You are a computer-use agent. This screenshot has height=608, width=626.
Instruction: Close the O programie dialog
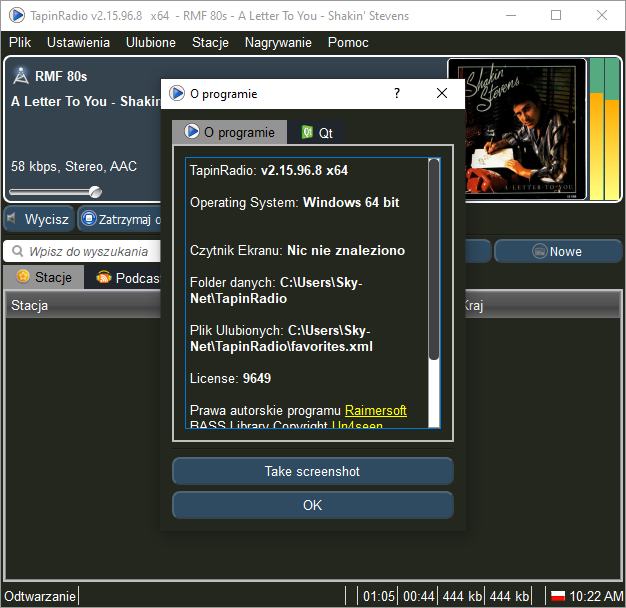tap(442, 93)
